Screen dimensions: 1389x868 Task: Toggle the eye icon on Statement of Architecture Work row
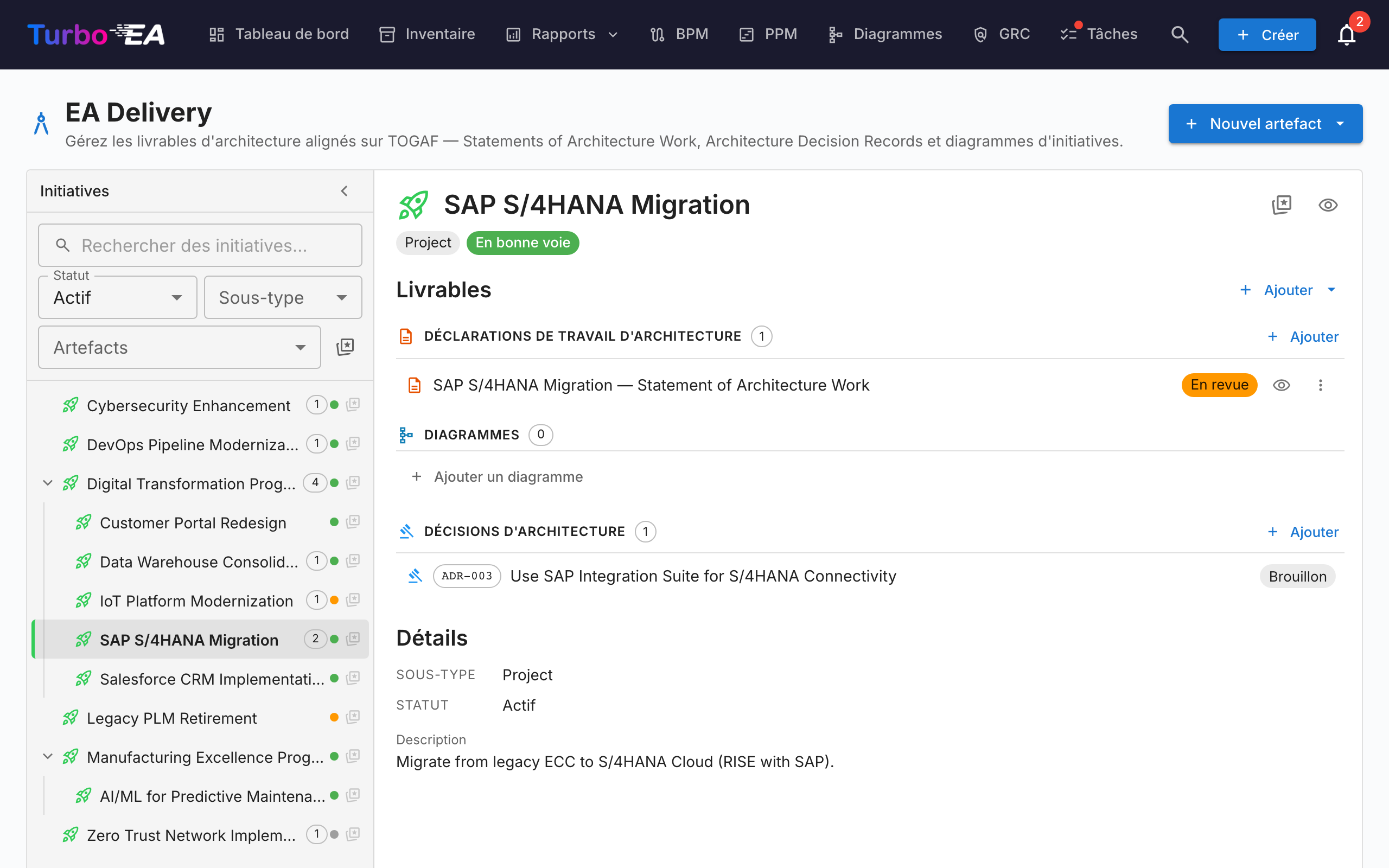coord(1281,385)
